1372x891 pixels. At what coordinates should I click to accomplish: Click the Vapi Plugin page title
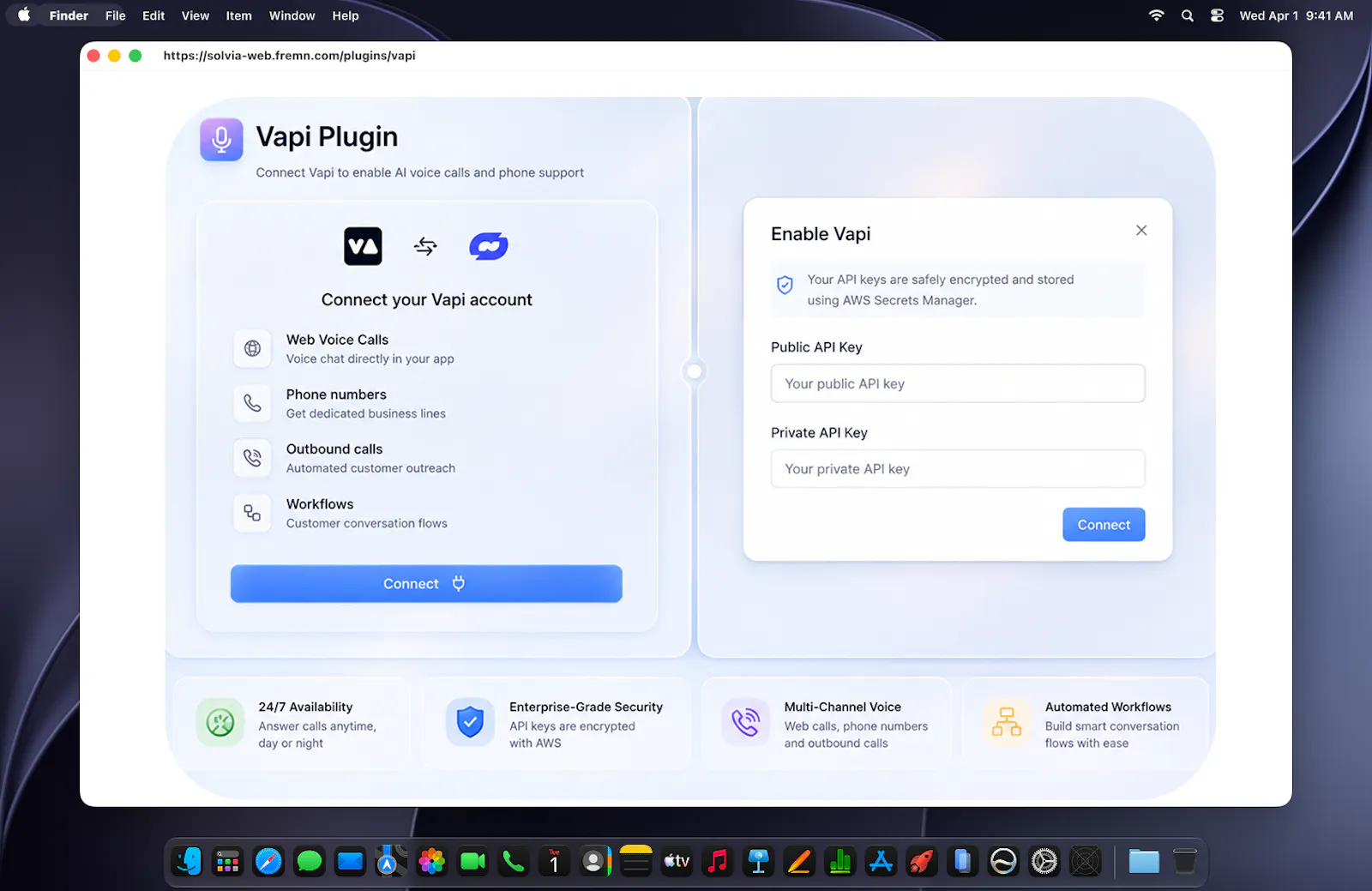point(327,136)
